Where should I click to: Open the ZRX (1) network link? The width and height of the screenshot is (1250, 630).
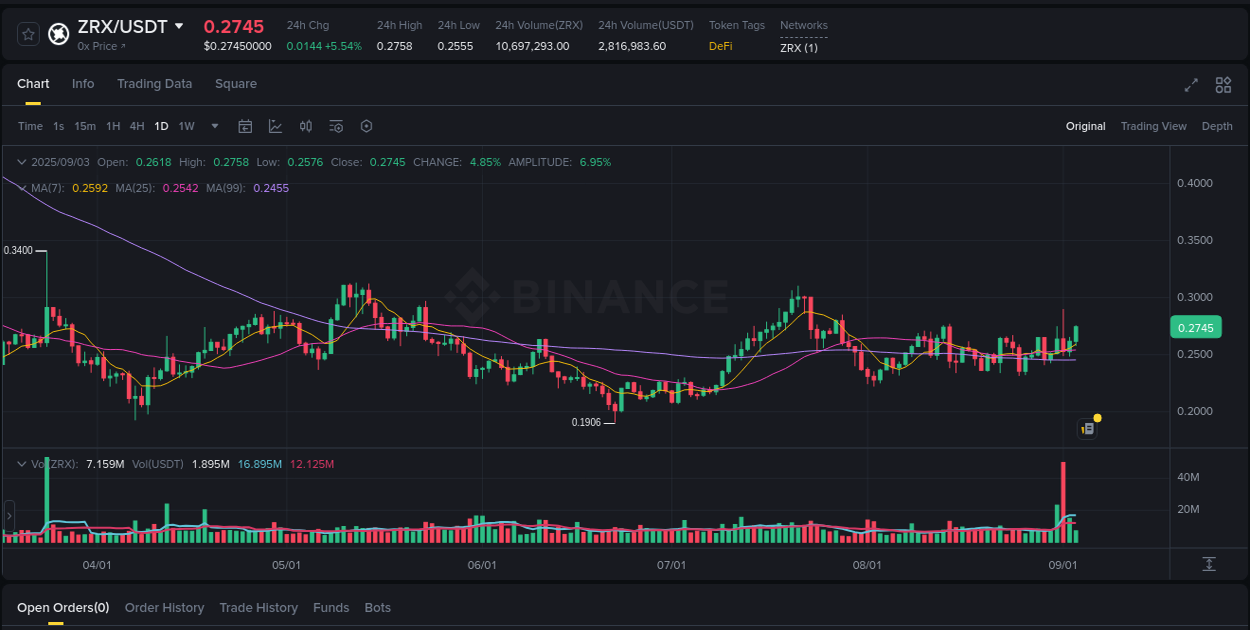[799, 47]
